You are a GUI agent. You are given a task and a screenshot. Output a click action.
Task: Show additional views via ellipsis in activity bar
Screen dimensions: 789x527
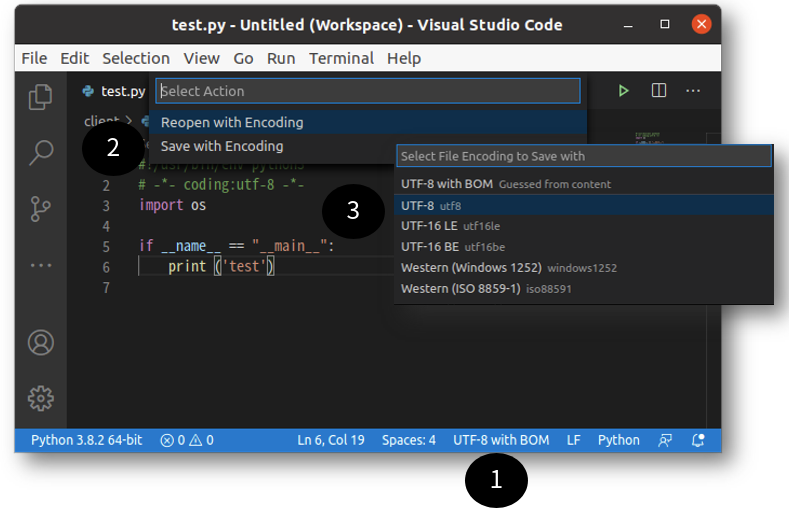point(41,265)
